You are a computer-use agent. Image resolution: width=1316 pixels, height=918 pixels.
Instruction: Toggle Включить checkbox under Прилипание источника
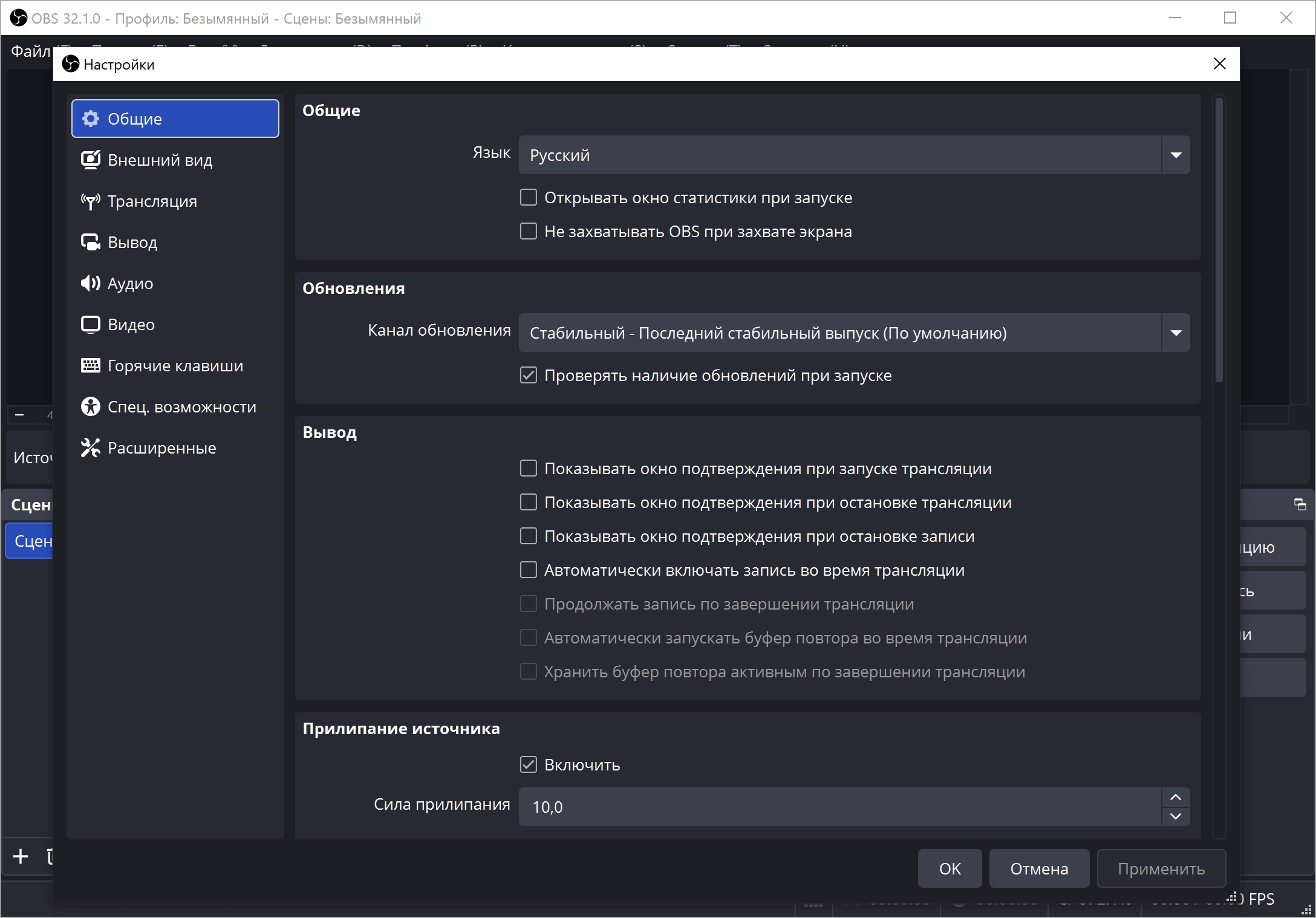click(529, 765)
